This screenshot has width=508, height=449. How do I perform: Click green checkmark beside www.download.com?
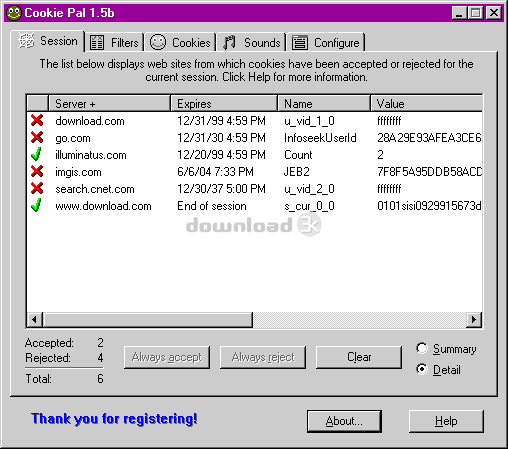[36, 205]
